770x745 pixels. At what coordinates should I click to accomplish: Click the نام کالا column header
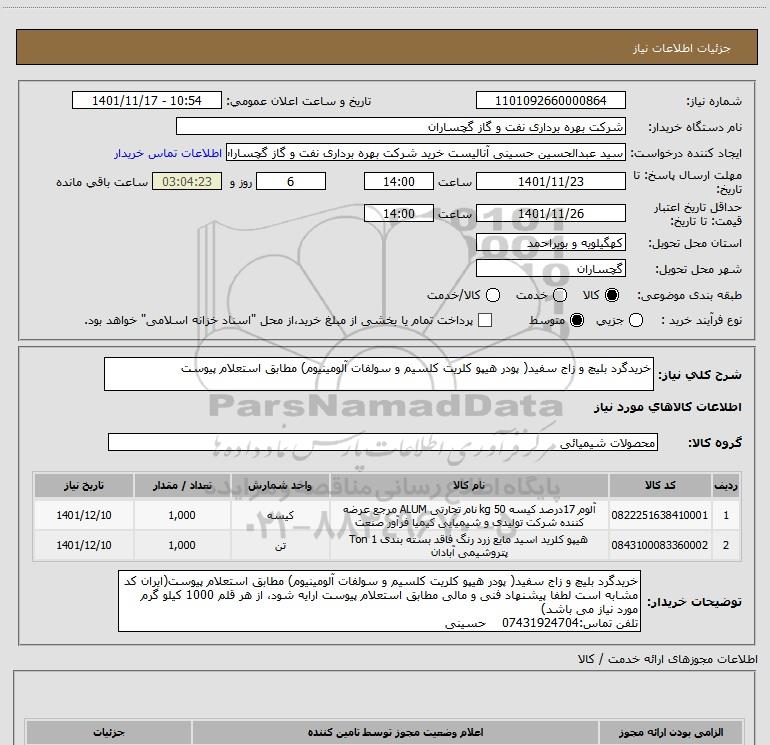[x=469, y=485]
